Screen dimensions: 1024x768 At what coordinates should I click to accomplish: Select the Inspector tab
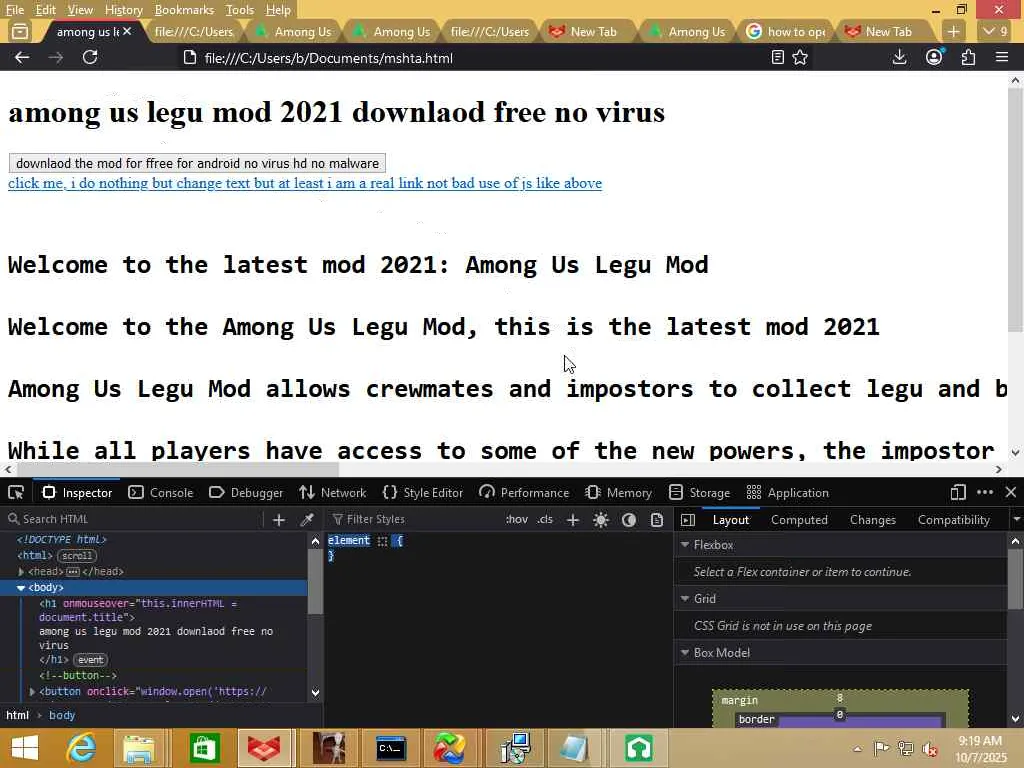click(x=77, y=492)
